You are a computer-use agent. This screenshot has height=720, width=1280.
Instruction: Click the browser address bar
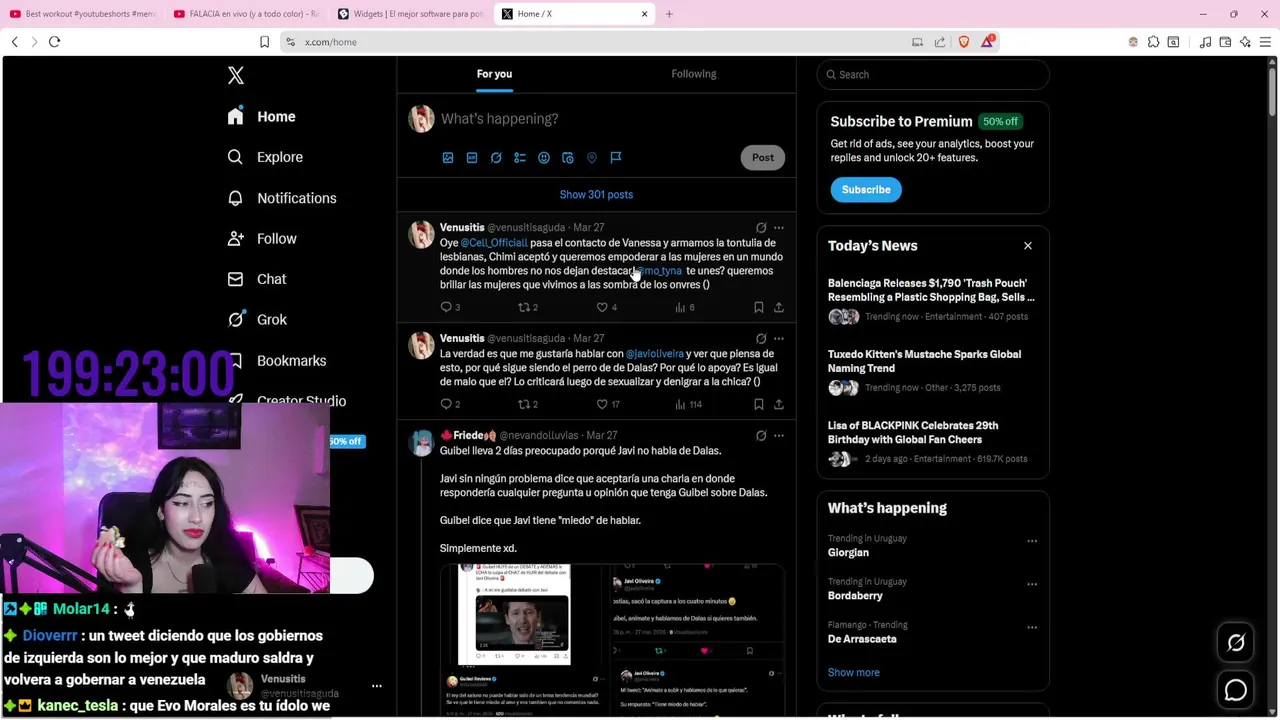[x=600, y=42]
